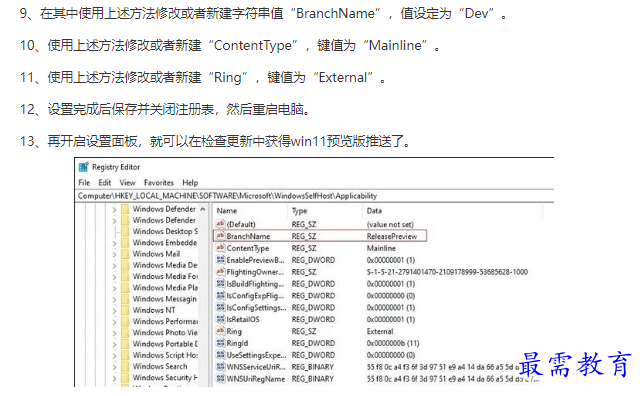This screenshot has width=640, height=396.
Task: Select the ContentType value name
Action: tap(248, 248)
